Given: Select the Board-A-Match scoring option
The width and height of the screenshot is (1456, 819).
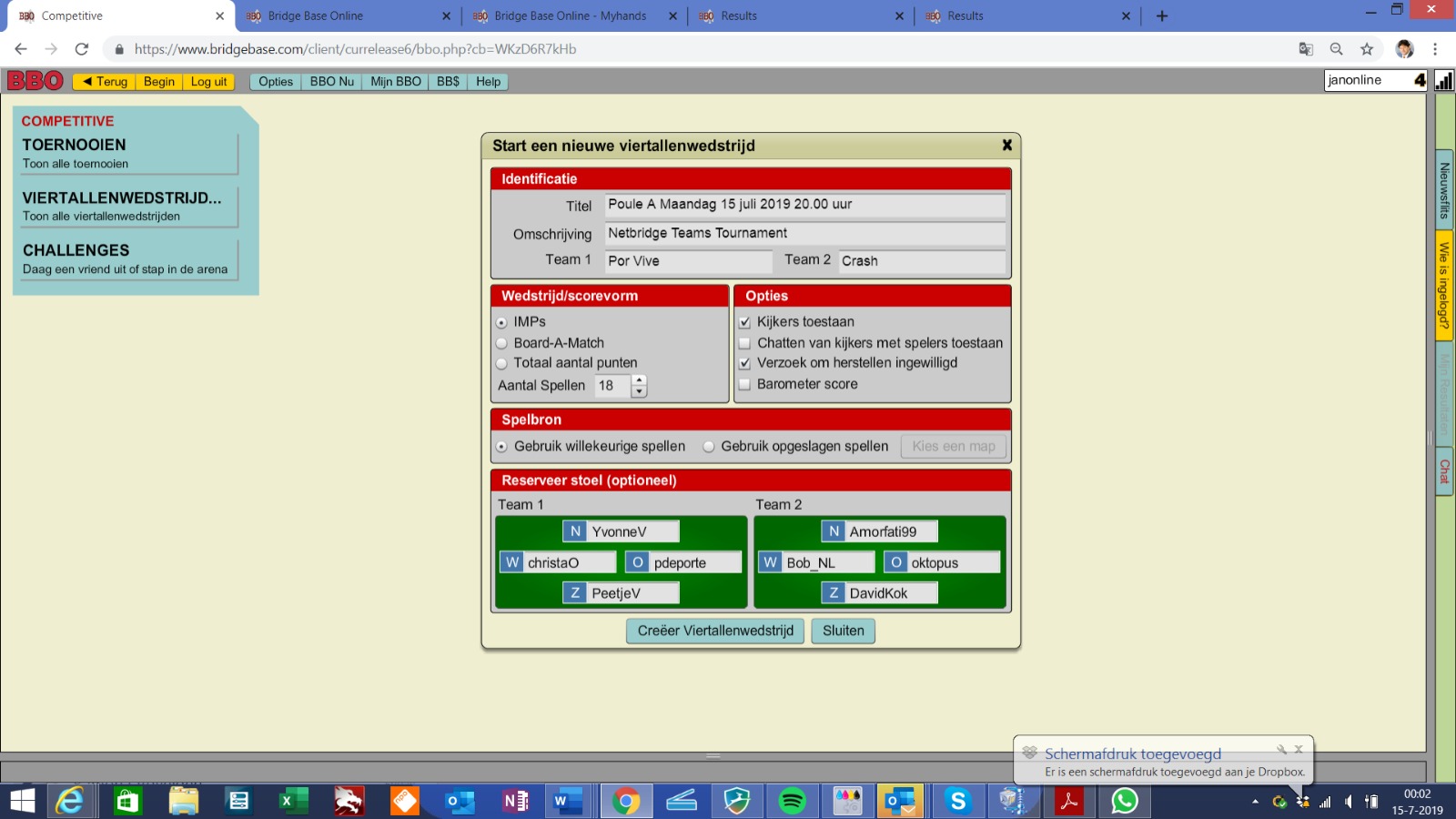Looking at the screenshot, I should tap(501, 343).
